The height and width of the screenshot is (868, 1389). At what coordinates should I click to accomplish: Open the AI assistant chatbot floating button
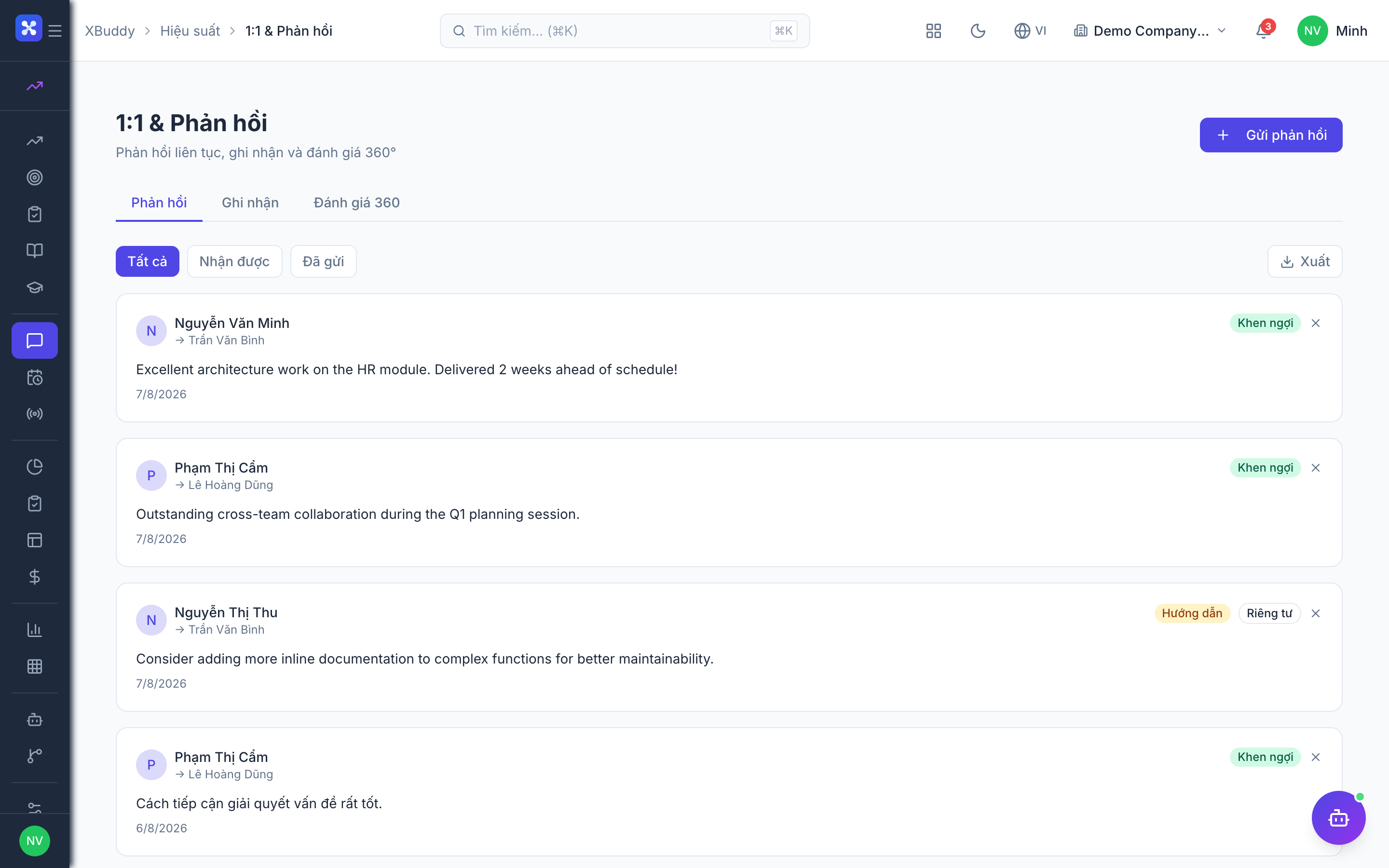coord(1338,817)
